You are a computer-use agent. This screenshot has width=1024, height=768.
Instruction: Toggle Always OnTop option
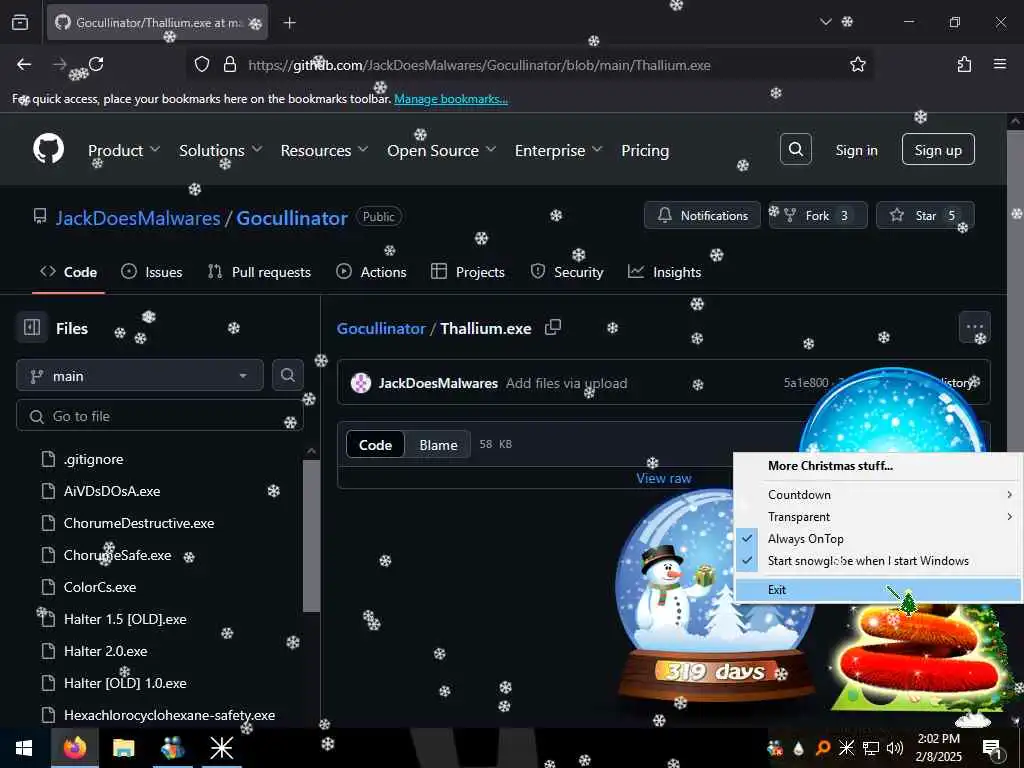[x=806, y=539]
